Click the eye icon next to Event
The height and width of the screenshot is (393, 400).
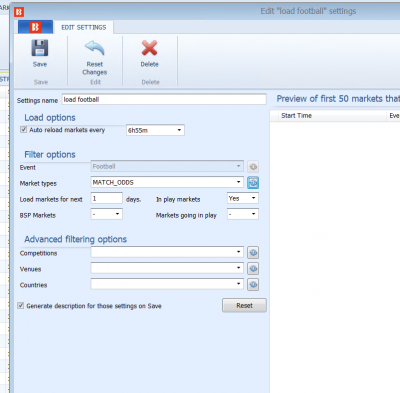[x=253, y=166]
